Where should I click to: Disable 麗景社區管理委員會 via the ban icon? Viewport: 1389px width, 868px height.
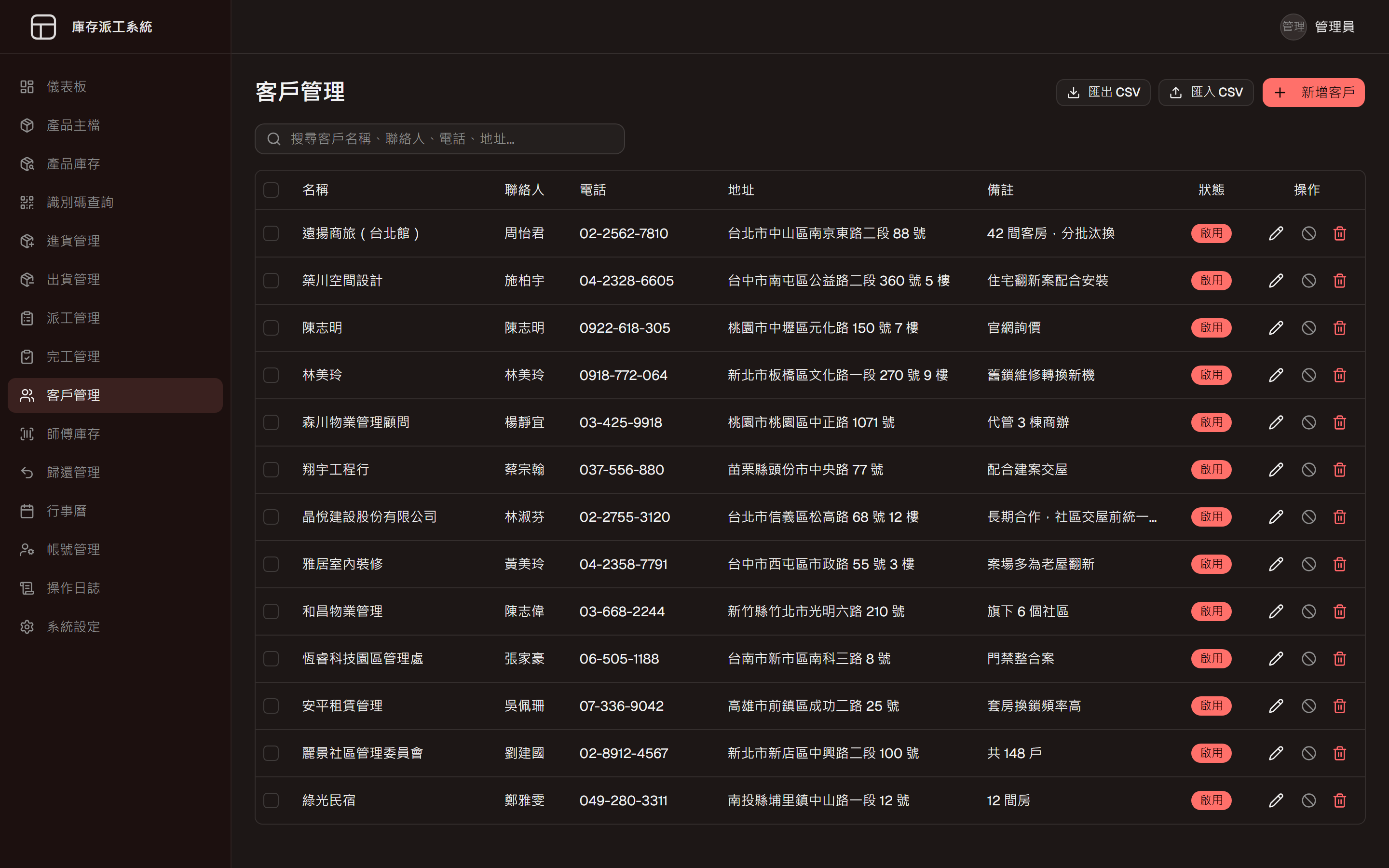click(1308, 753)
